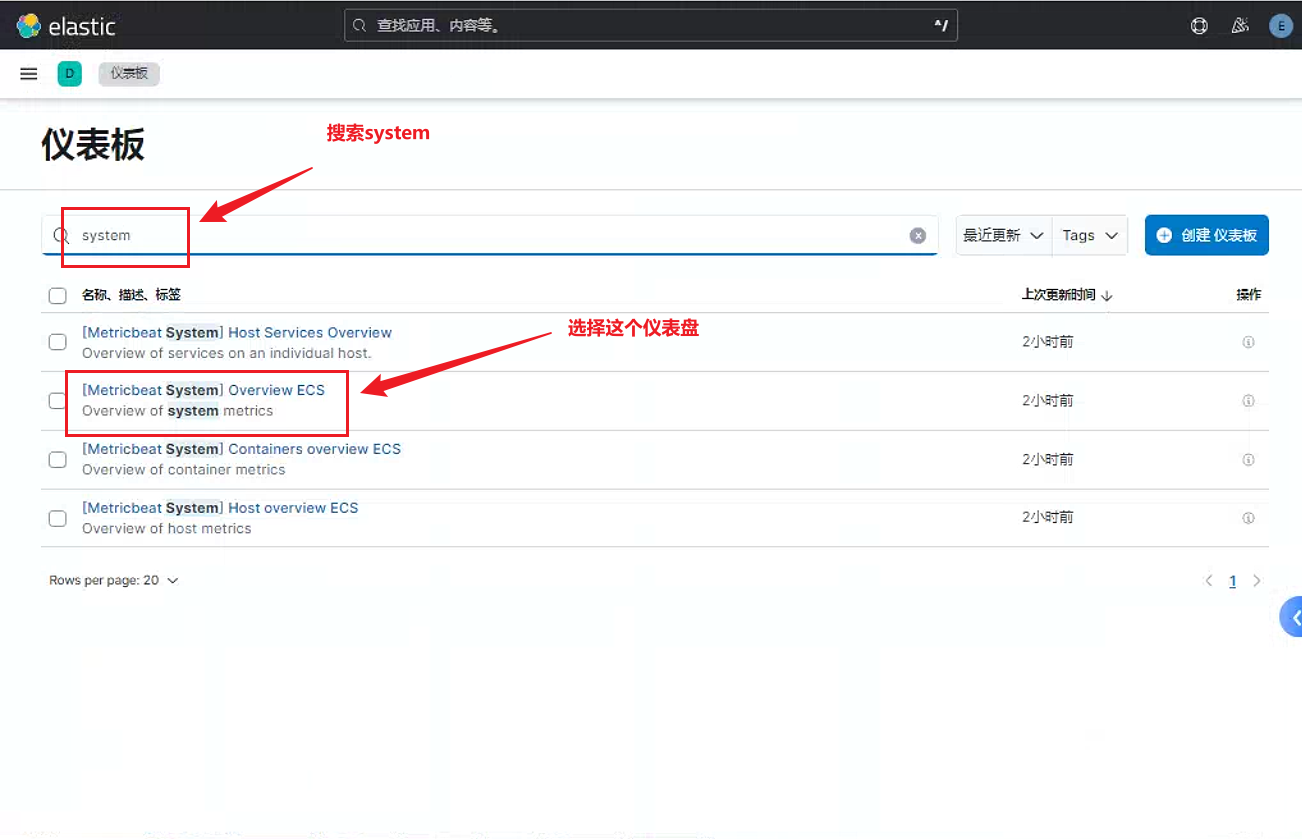Expand the Rows per page selector
Image resolution: width=1302 pixels, height=839 pixels.
click(113, 580)
